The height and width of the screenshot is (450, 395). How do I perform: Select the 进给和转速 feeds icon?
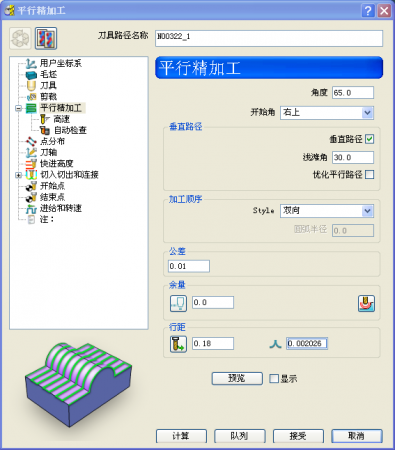click(x=31, y=209)
